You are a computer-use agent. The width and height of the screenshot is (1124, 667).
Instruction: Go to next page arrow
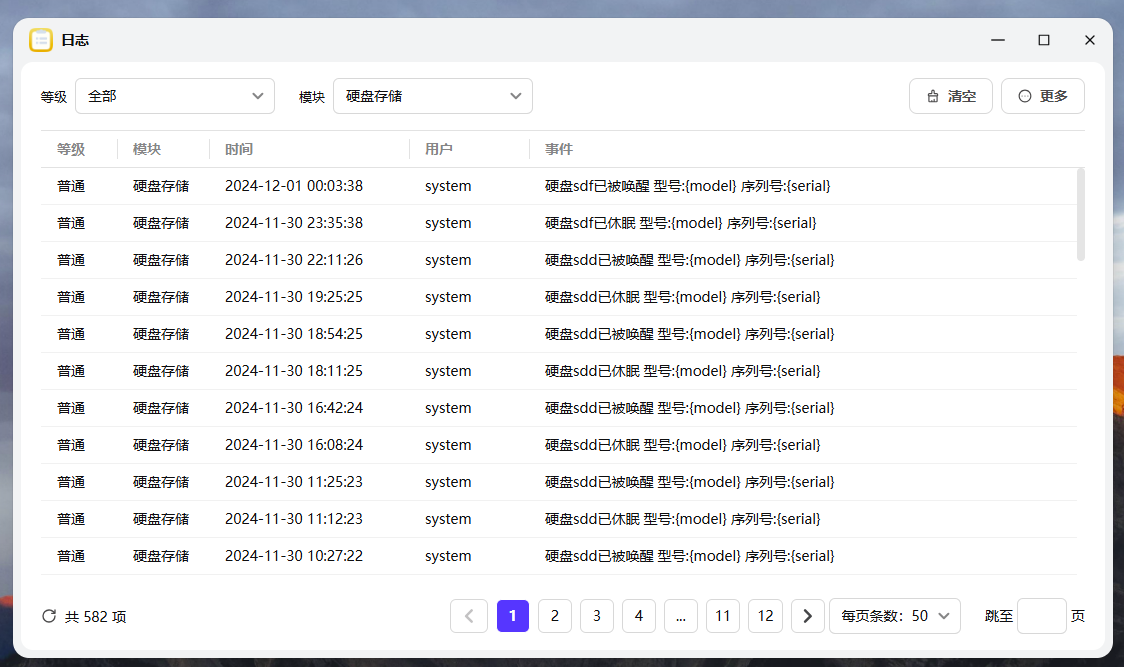pyautogui.click(x=808, y=616)
